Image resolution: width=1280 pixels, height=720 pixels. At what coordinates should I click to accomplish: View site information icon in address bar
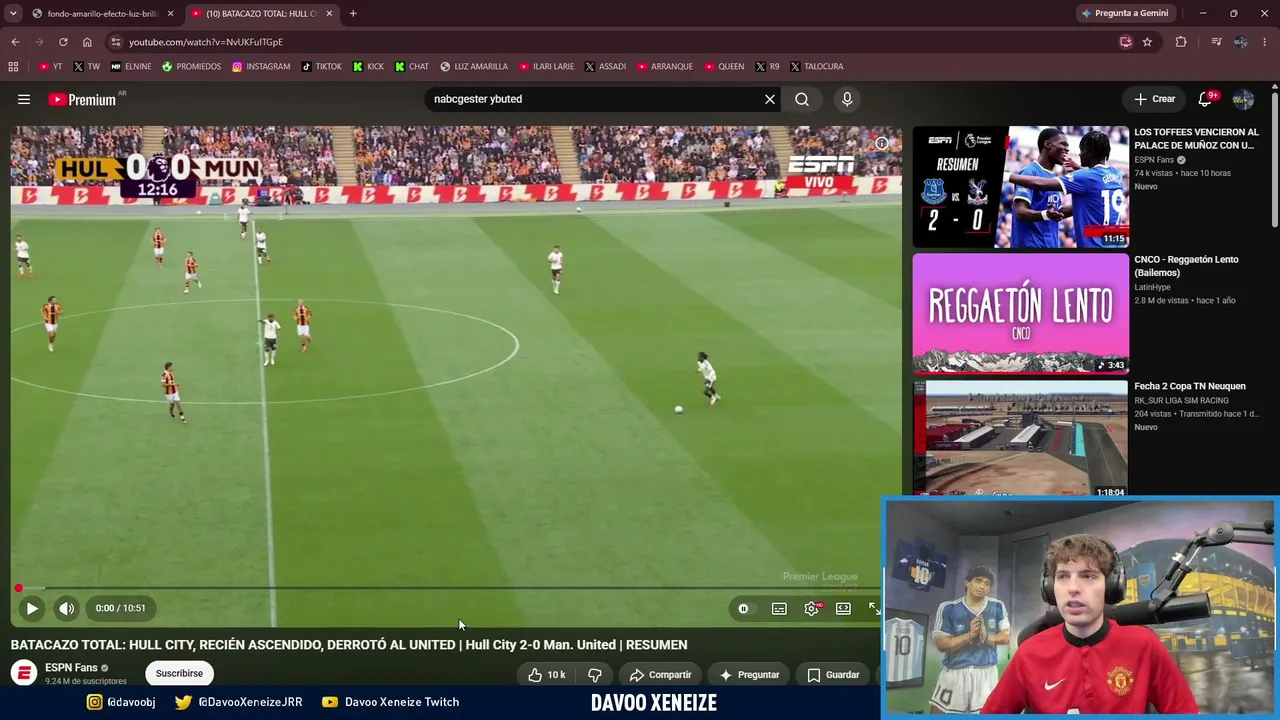click(116, 42)
